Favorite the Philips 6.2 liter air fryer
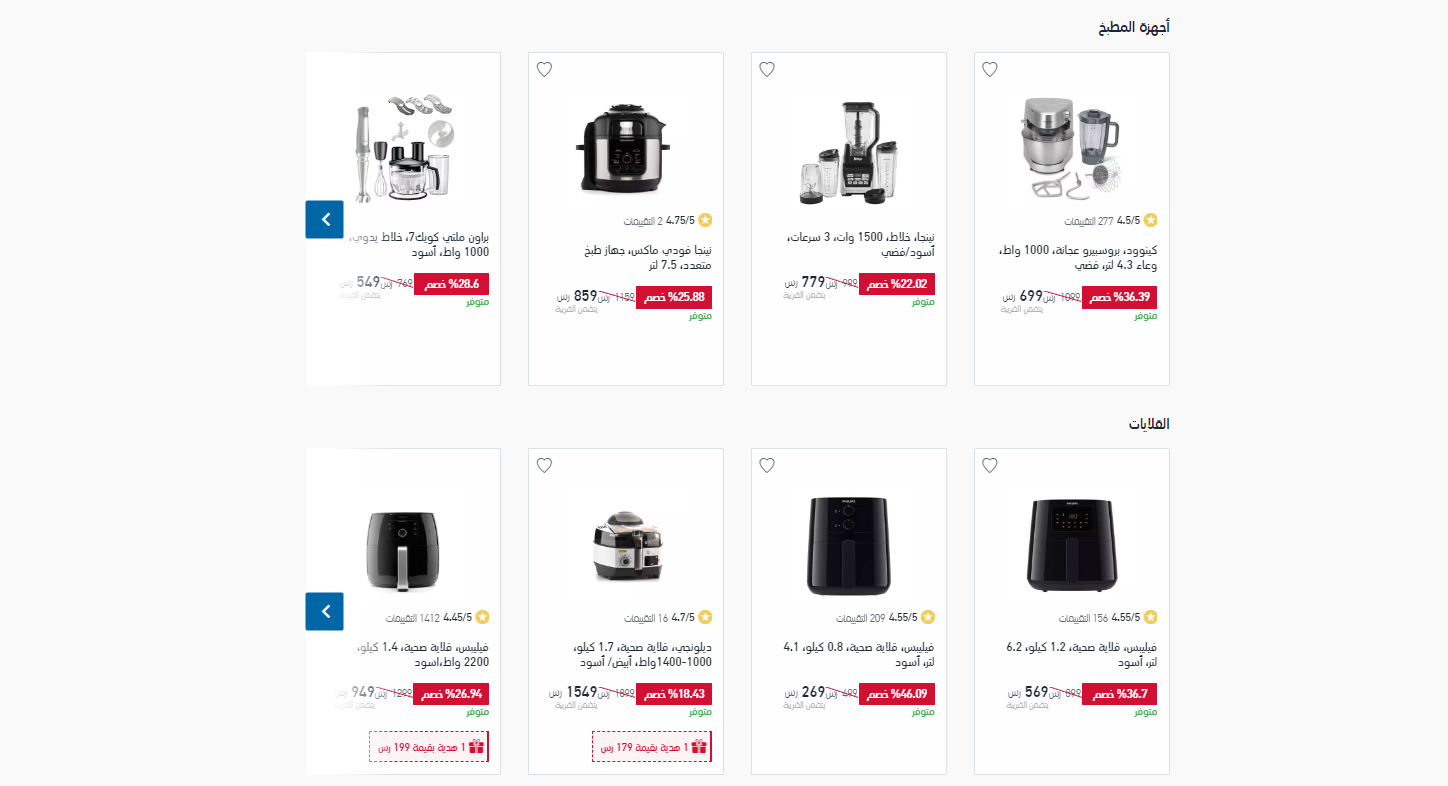1448x786 pixels. click(990, 466)
